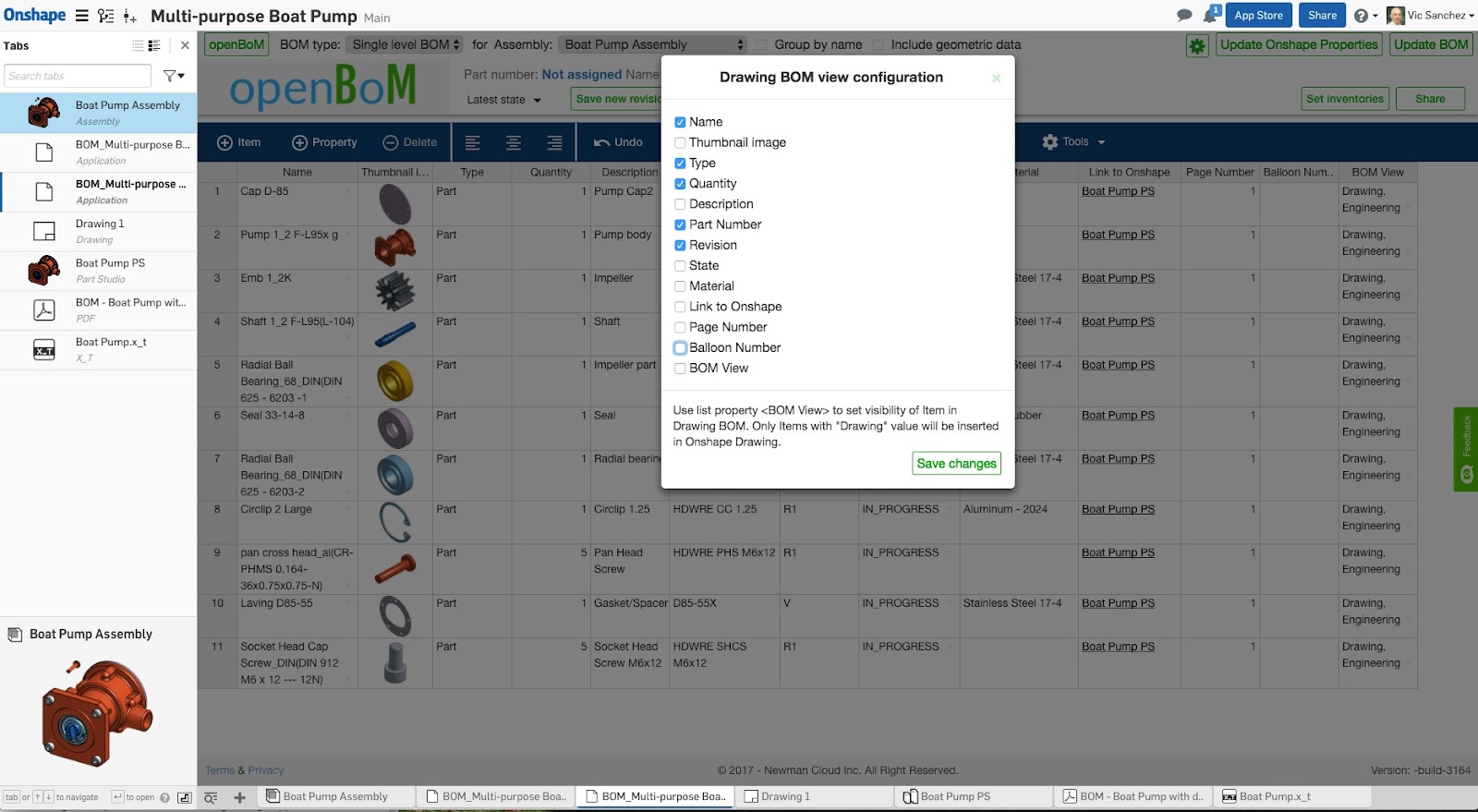Align left using the toolbar icon
The width and height of the screenshot is (1478, 812).
[x=473, y=142]
